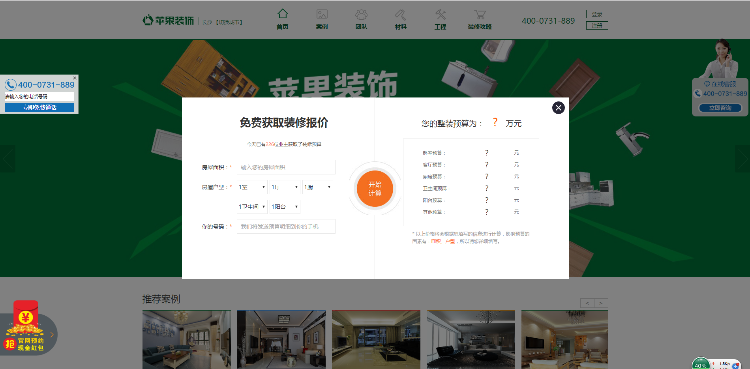The image size is (750, 369).
Task: Open the second recommended case thumbnail
Action: [x=281, y=339]
